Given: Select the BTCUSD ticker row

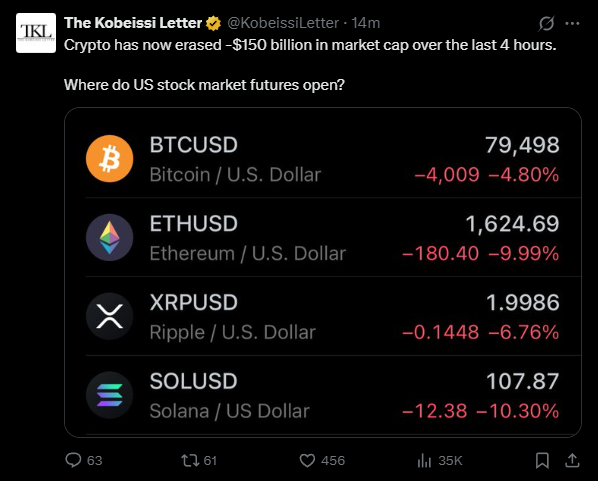Looking at the screenshot, I should point(323,159).
